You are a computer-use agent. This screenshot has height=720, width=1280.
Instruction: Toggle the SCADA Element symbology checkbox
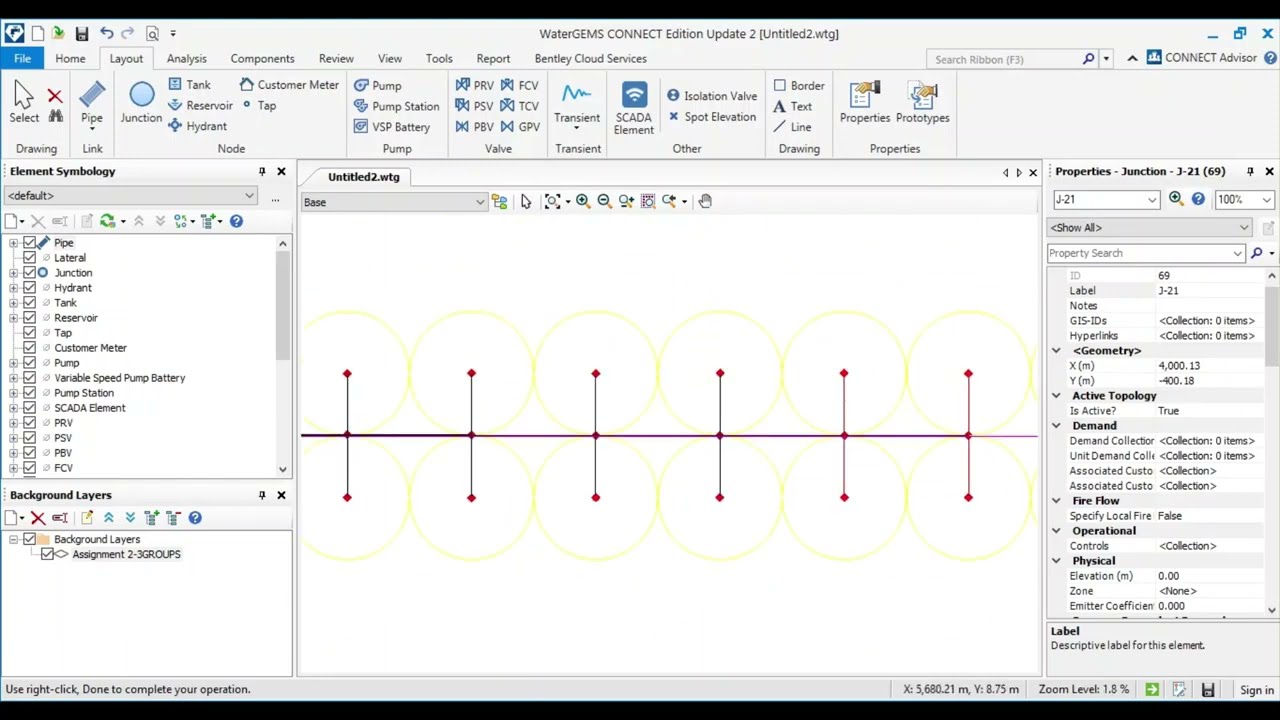pos(29,408)
